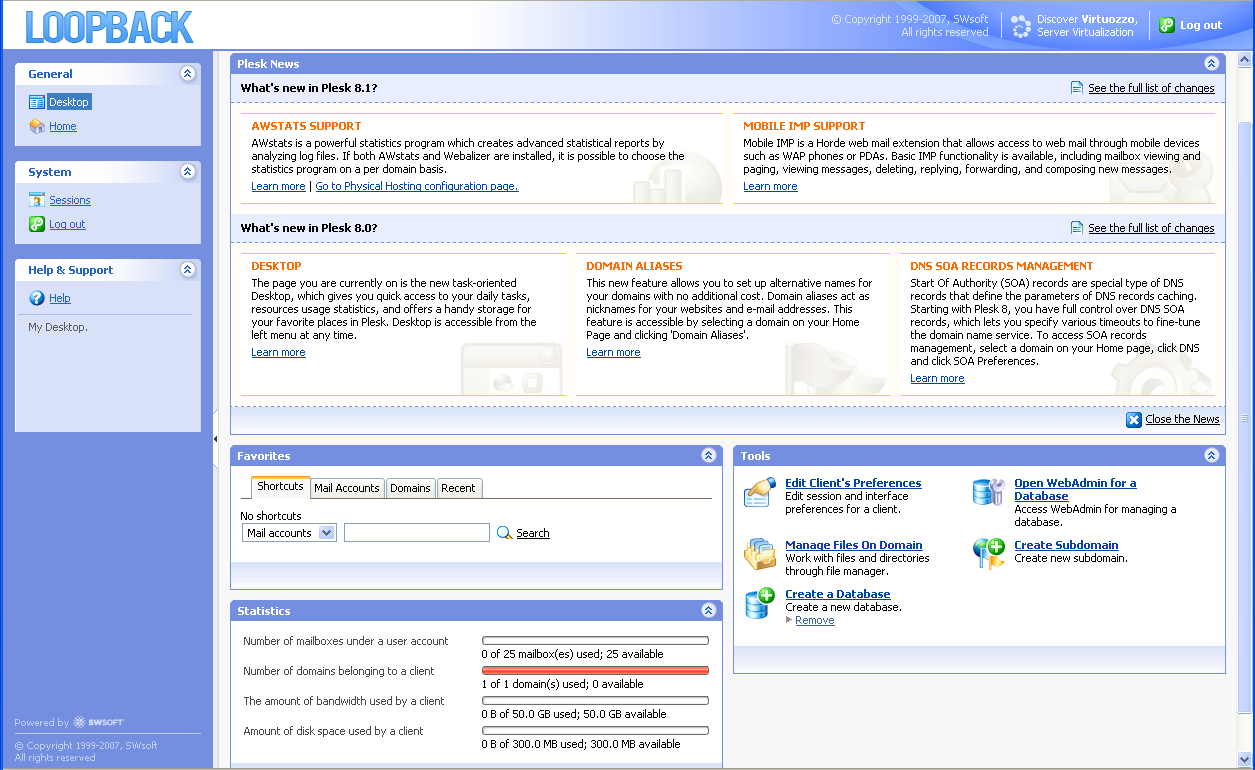Click the Edit Client's Preferences icon
The width and height of the screenshot is (1255, 770).
(x=760, y=492)
